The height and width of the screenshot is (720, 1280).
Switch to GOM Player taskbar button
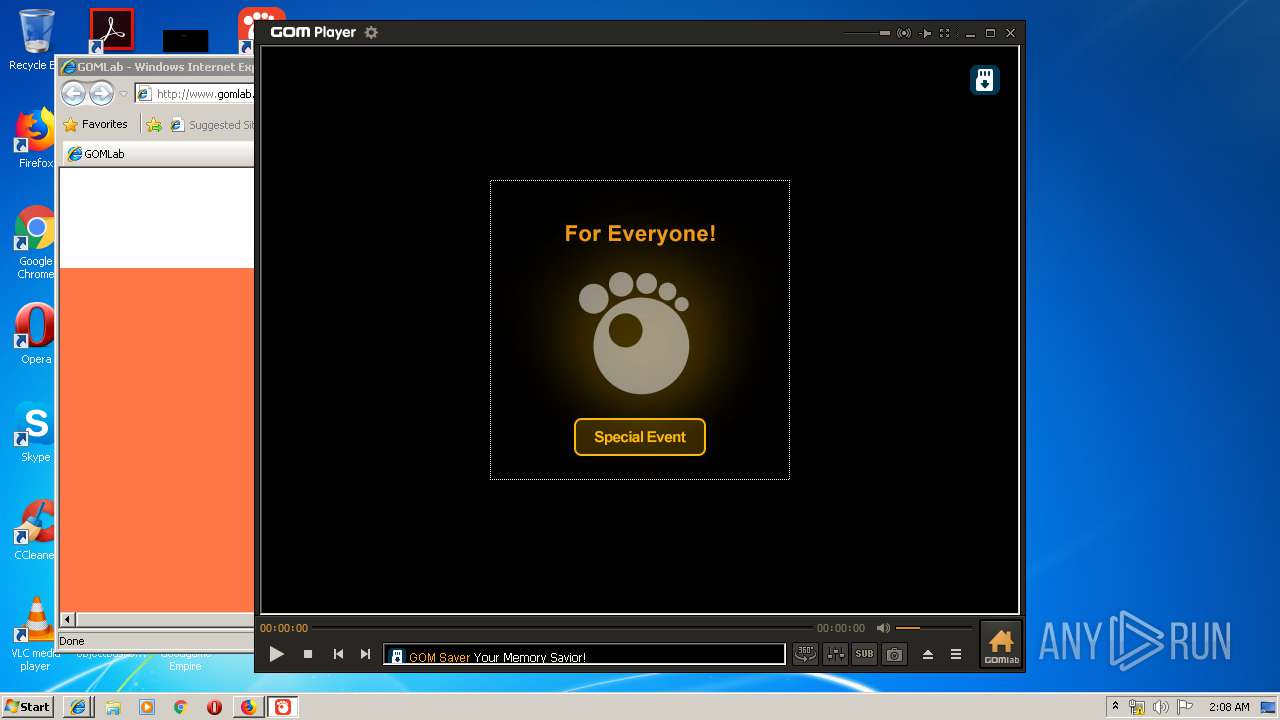(283, 707)
